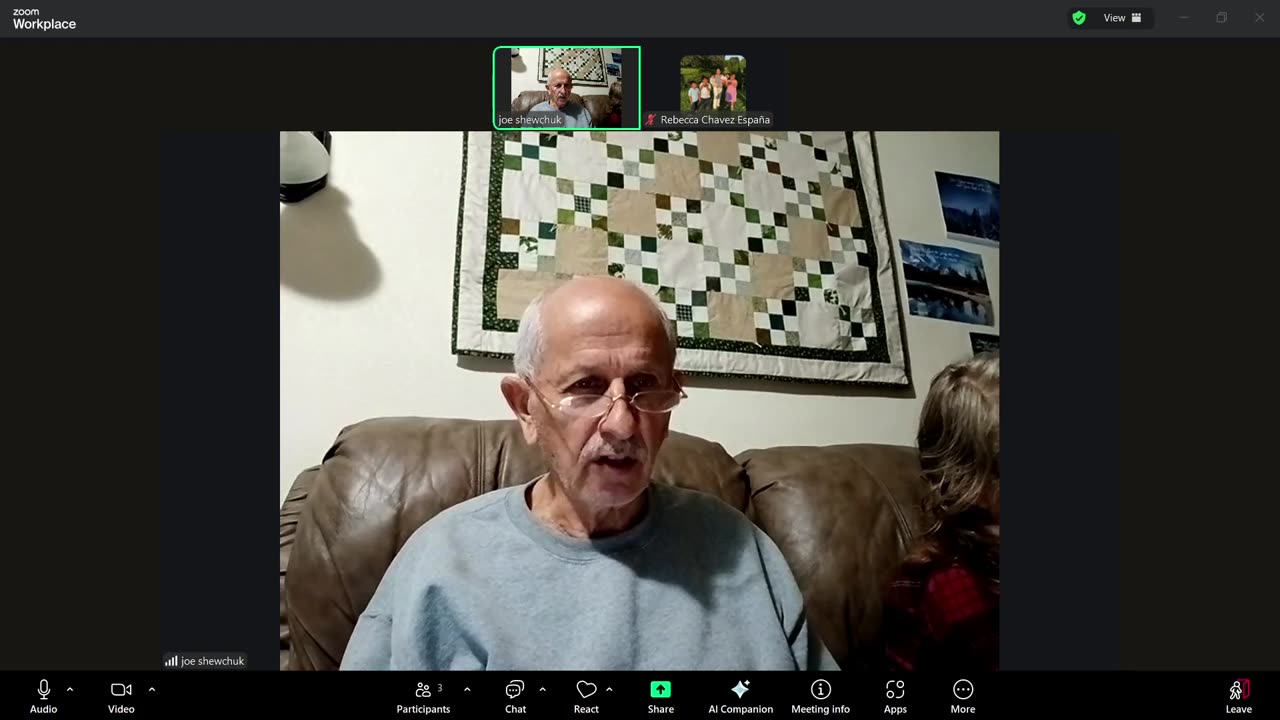Expand React options caret

click(x=609, y=689)
